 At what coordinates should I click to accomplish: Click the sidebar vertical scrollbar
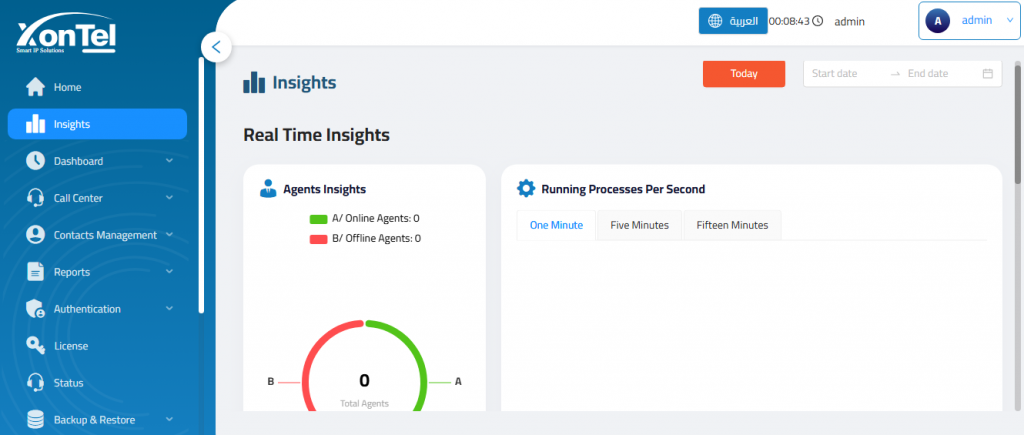[x=201, y=185]
